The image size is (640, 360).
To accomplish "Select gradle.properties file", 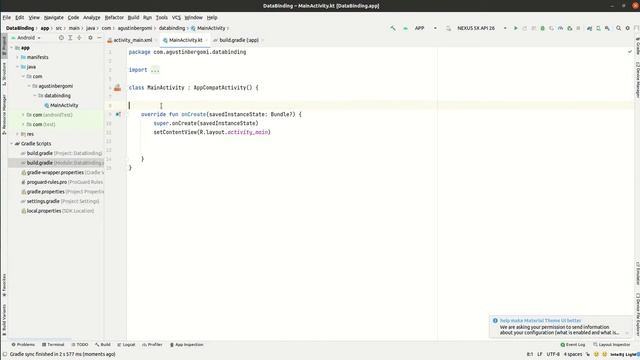I will pyautogui.click(x=62, y=191).
